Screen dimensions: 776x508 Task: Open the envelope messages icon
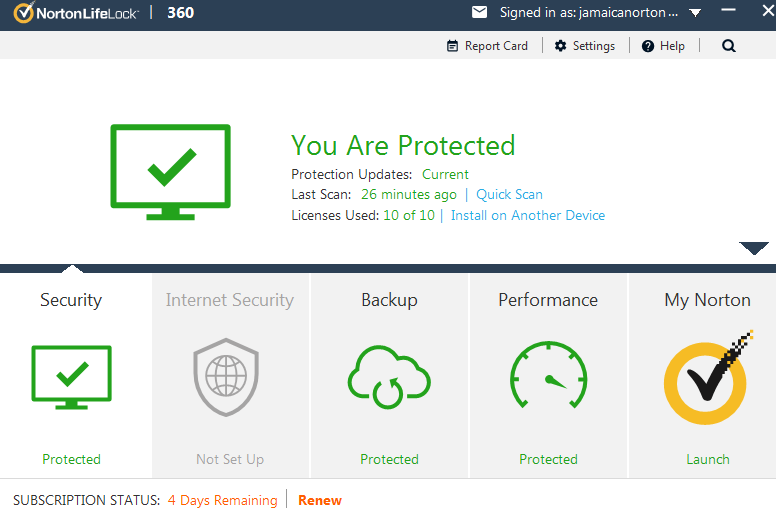[x=479, y=12]
